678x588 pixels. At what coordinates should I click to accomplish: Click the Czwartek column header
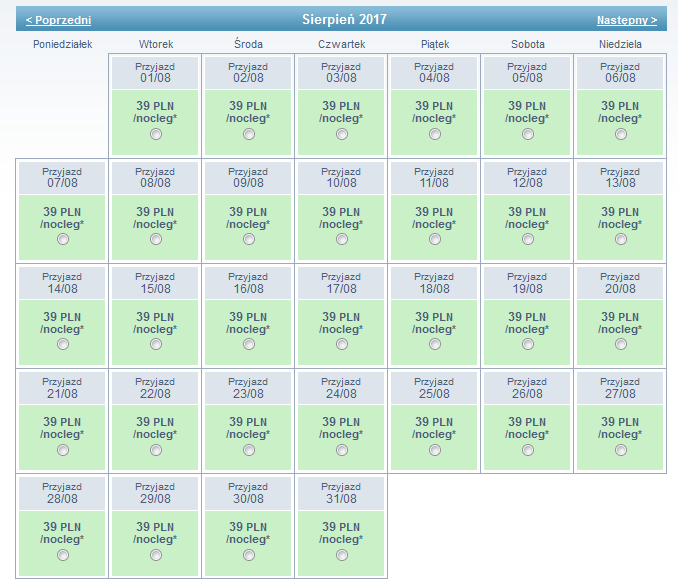[x=342, y=44]
